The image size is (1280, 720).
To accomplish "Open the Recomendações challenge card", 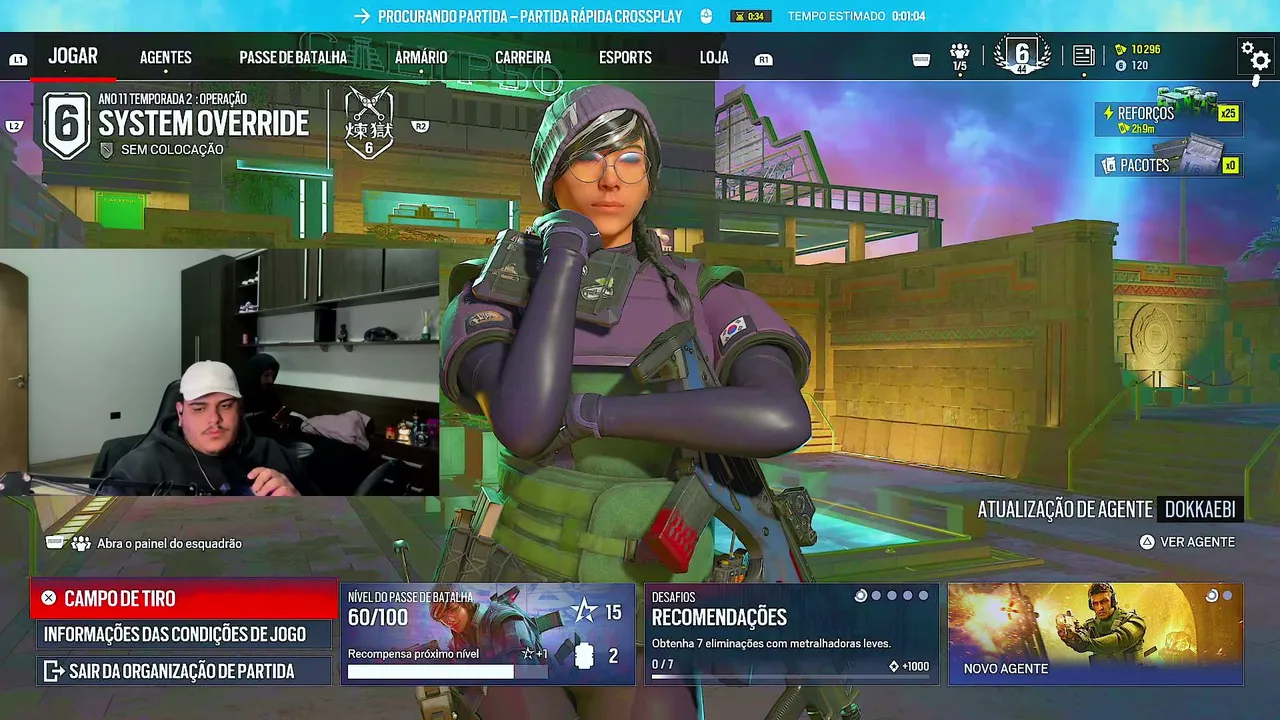I will coord(791,634).
